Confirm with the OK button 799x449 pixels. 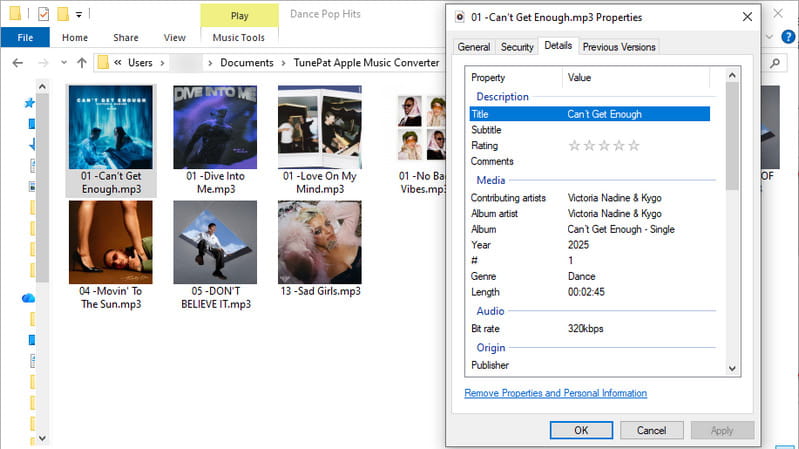[581, 430]
